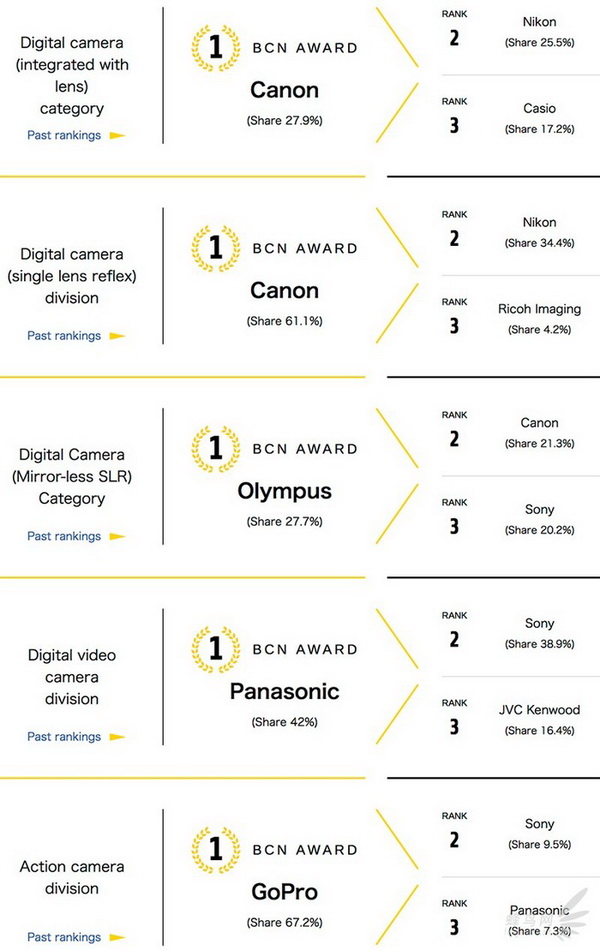Open Past rankings for Action camera division
The width and height of the screenshot is (600, 951).
[x=64, y=937]
